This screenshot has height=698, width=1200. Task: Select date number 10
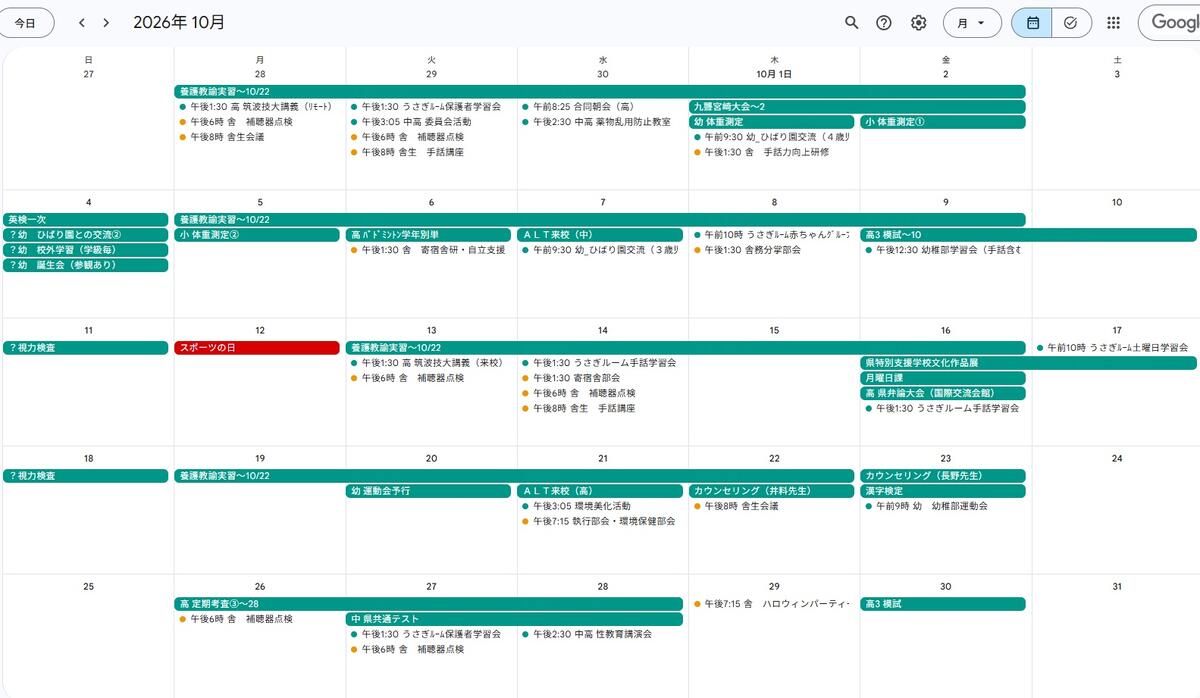pyautogui.click(x=1117, y=202)
